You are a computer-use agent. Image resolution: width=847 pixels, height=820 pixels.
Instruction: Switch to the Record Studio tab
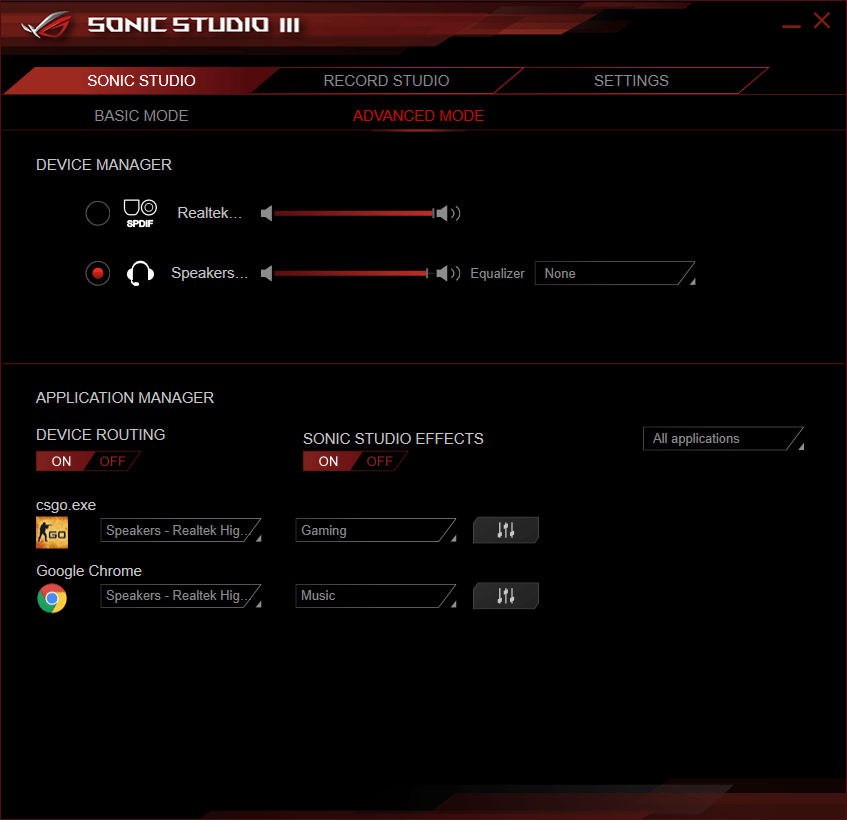386,80
